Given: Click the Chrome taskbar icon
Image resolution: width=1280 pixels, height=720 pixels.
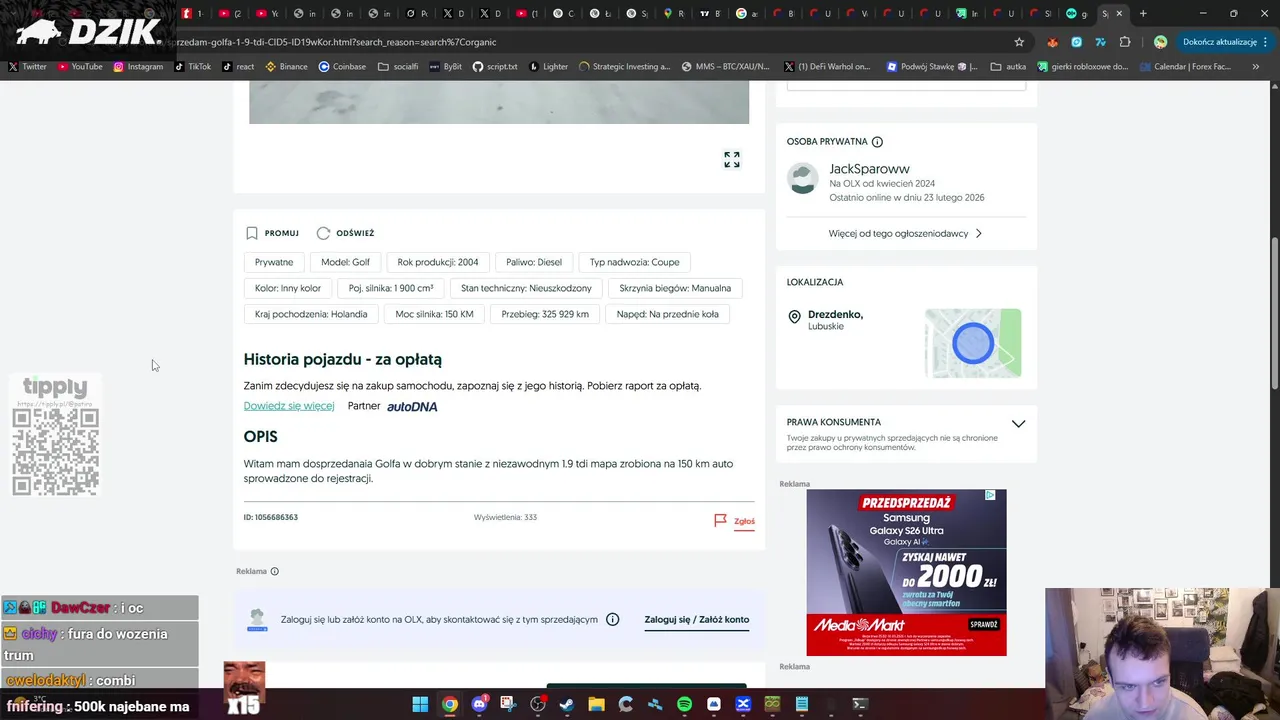Looking at the screenshot, I should pyautogui.click(x=450, y=704).
